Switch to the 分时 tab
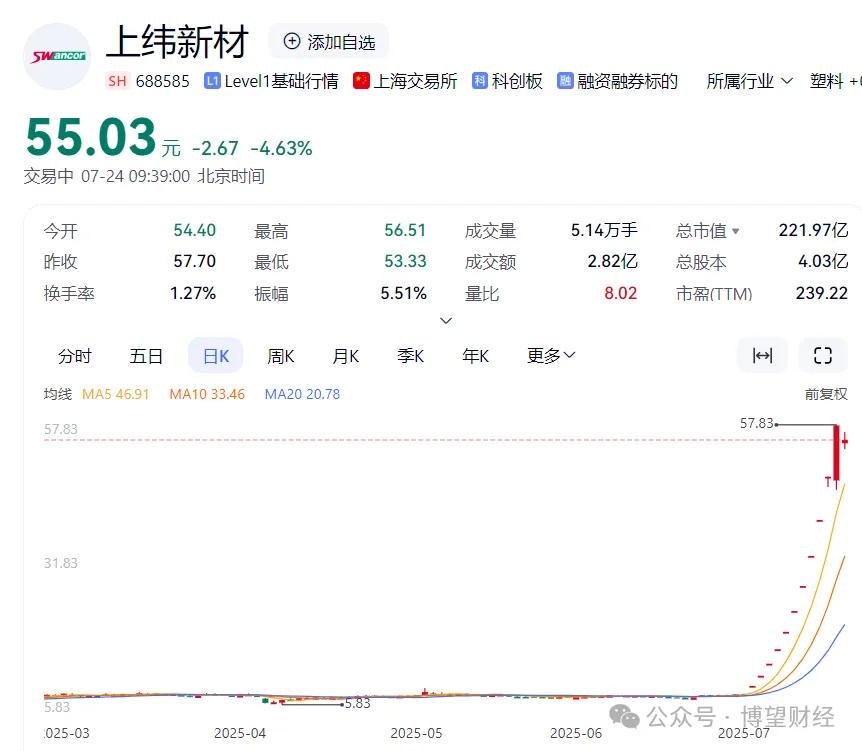 [75, 356]
